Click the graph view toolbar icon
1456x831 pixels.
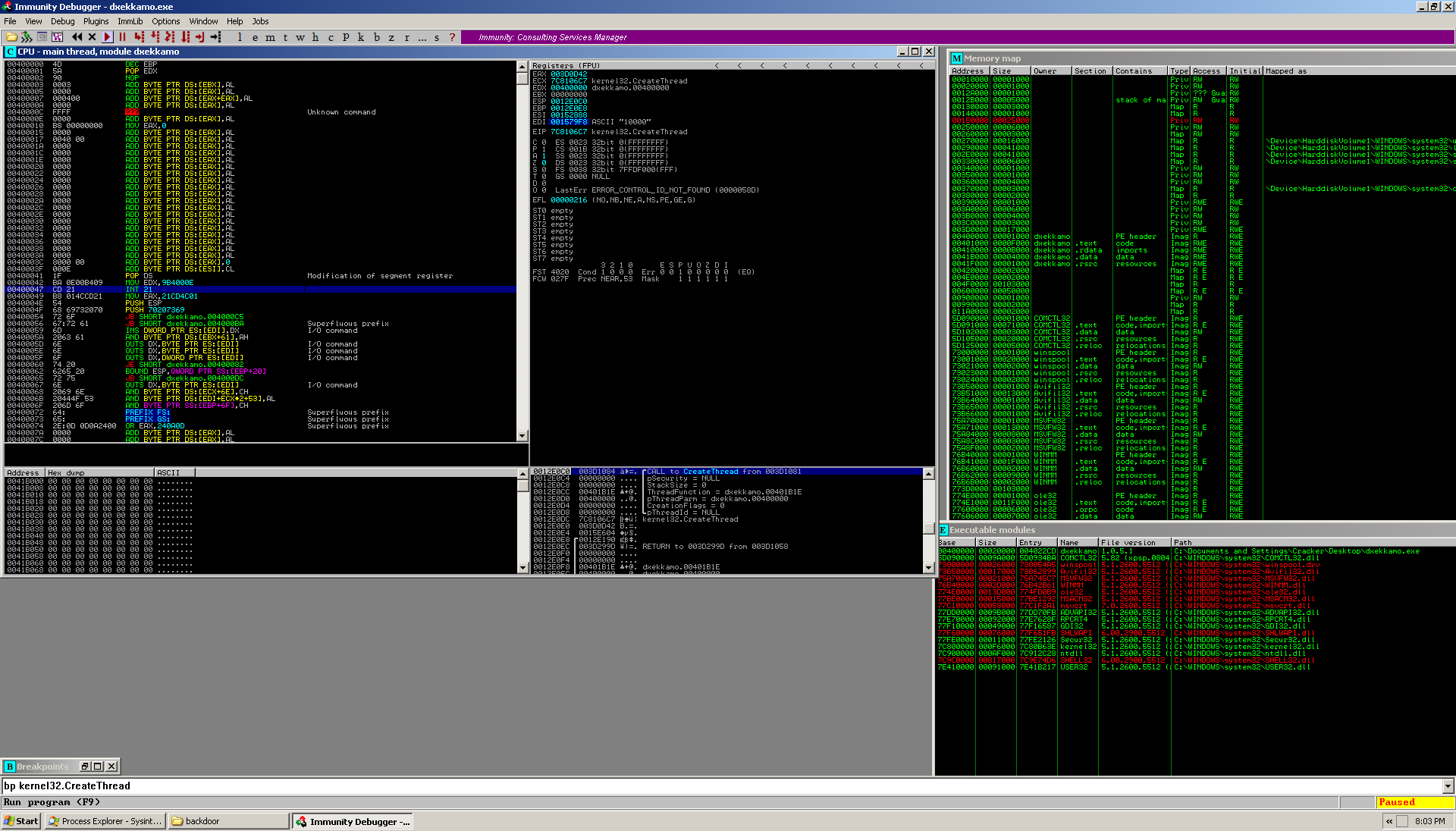point(57,36)
